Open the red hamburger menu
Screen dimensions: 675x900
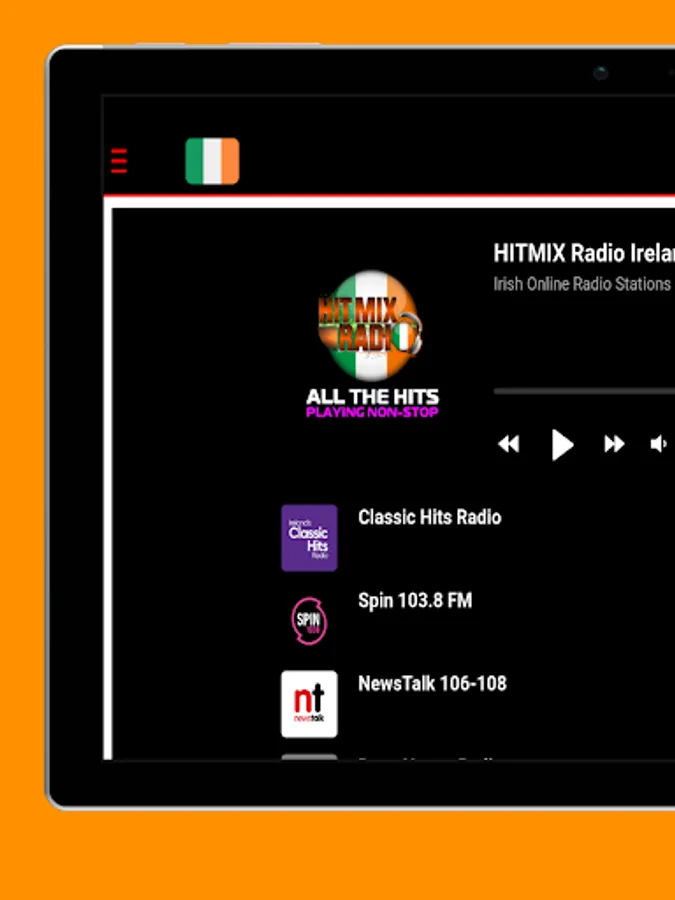(119, 161)
